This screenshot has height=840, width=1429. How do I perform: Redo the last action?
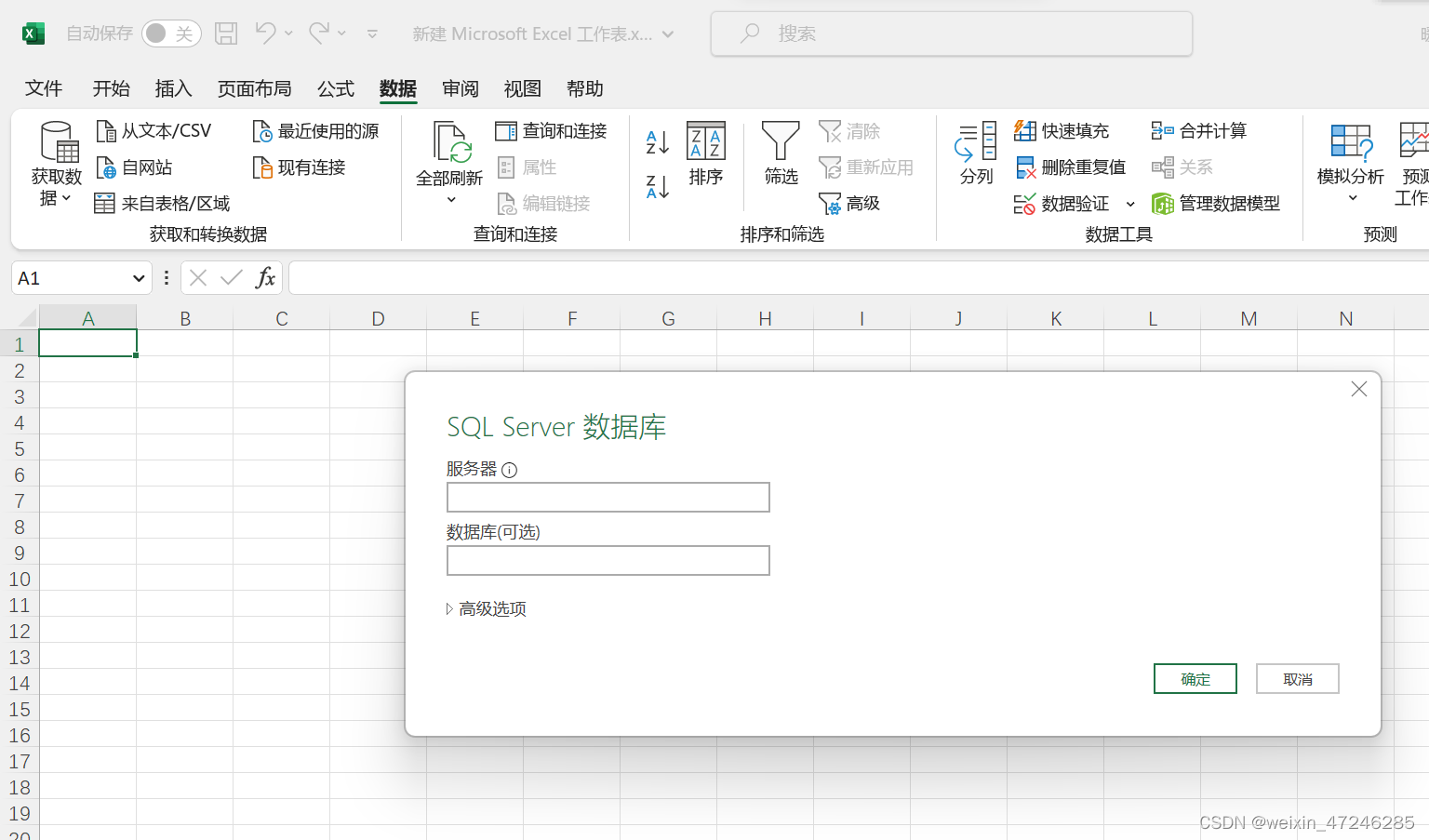(319, 33)
